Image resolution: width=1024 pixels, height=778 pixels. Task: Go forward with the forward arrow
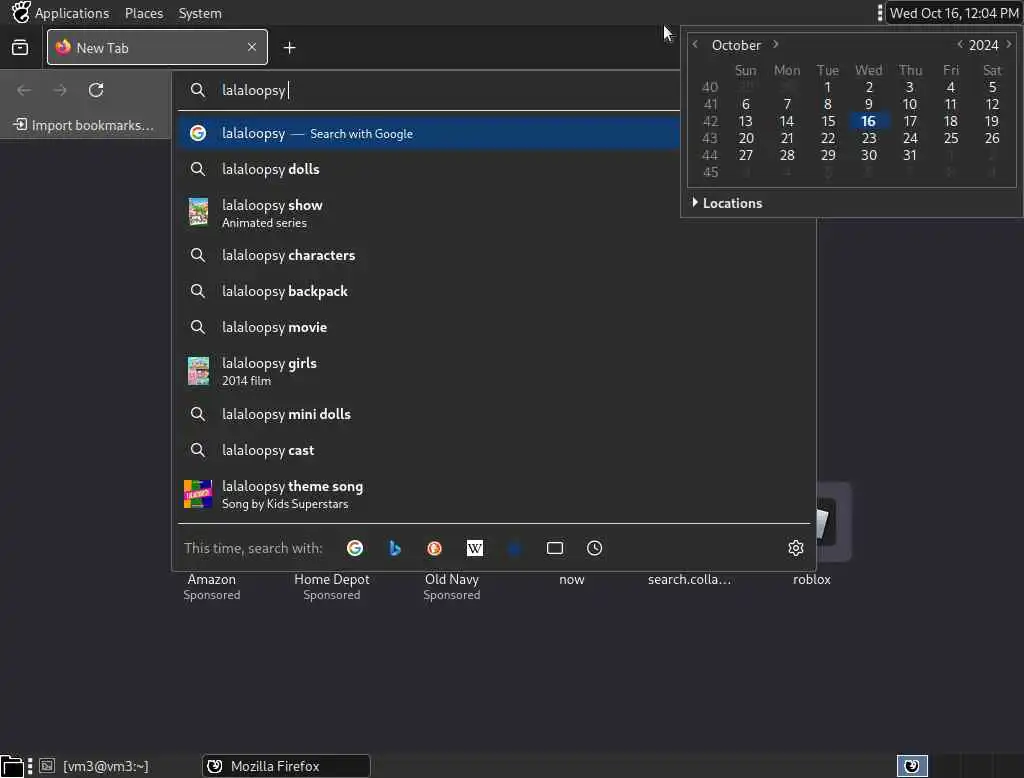click(60, 90)
